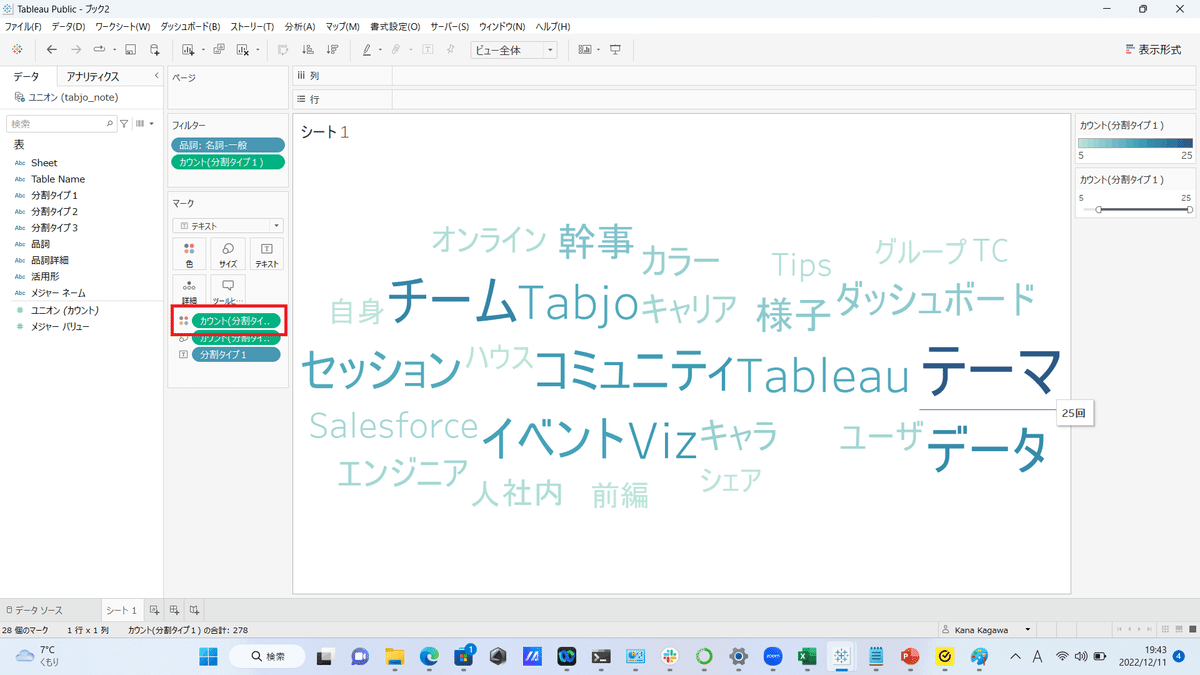Click the save workbook icon
The height and width of the screenshot is (675, 1200).
(130, 49)
